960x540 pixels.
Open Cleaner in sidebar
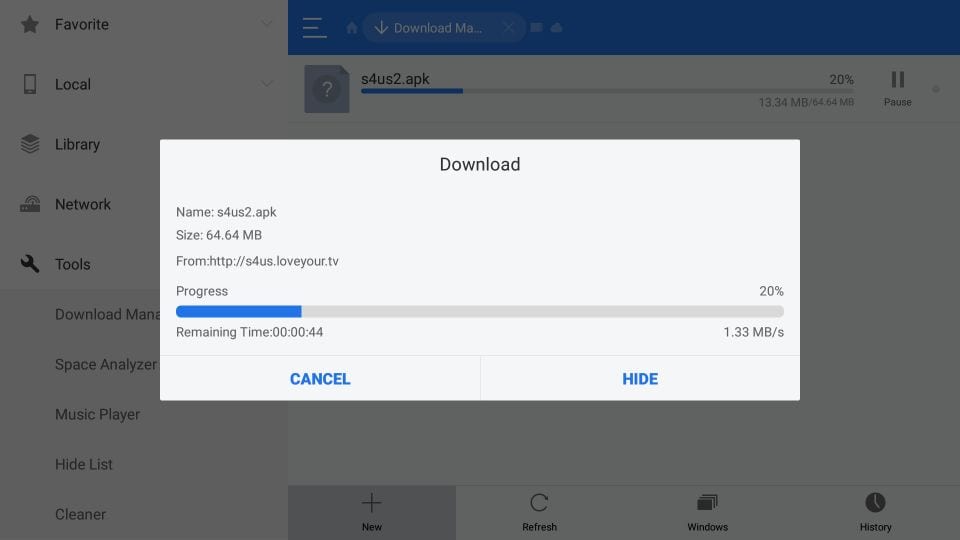click(x=80, y=514)
